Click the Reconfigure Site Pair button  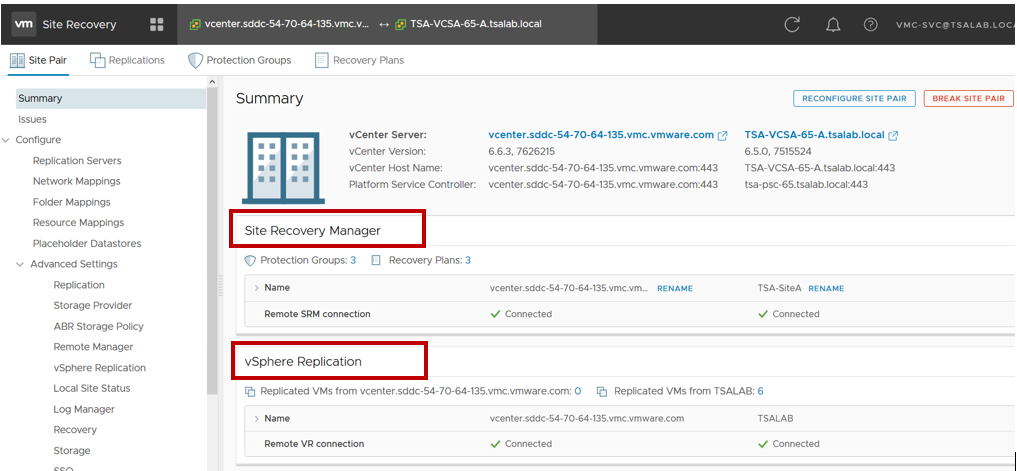pyautogui.click(x=854, y=98)
